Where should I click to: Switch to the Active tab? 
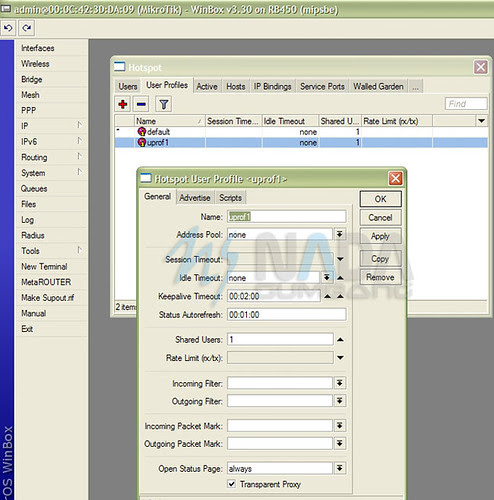pyautogui.click(x=207, y=87)
